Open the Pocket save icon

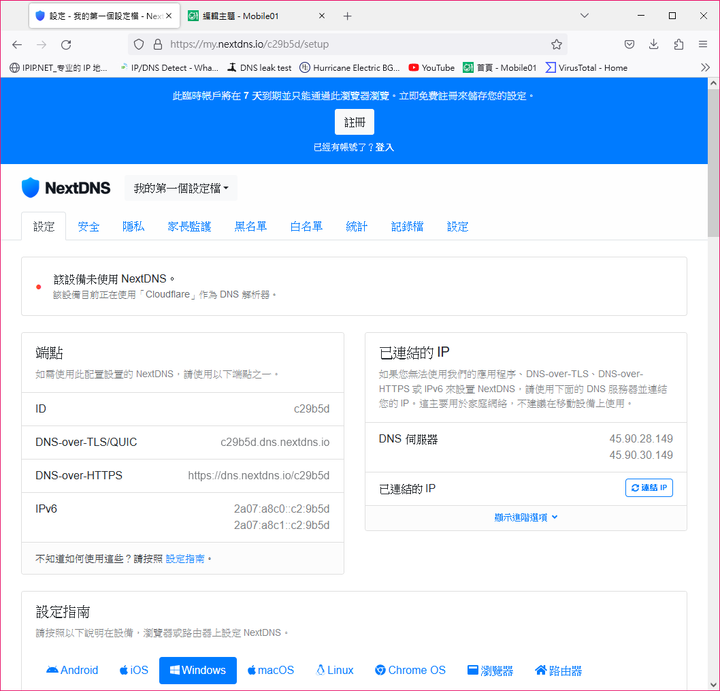tap(630, 45)
